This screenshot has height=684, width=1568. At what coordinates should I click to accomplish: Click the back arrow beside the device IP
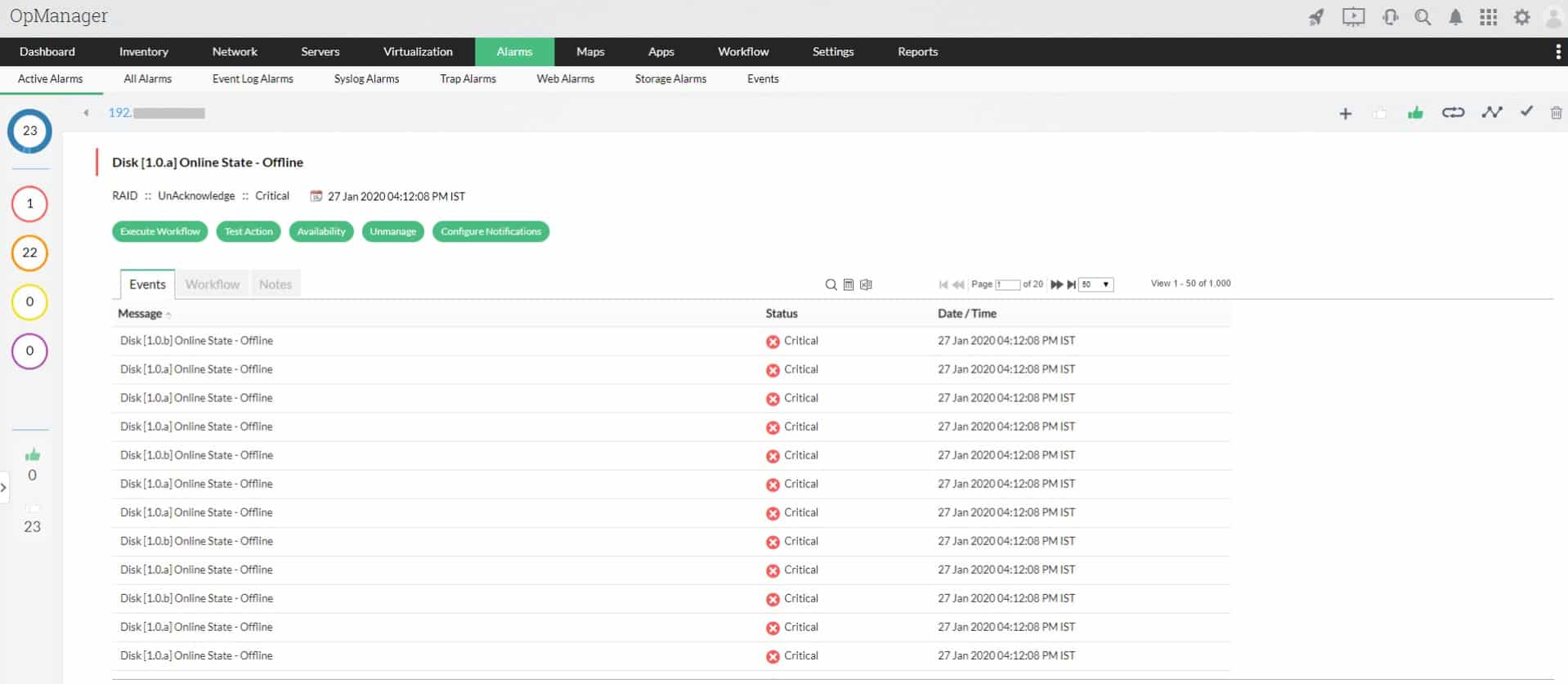86,113
